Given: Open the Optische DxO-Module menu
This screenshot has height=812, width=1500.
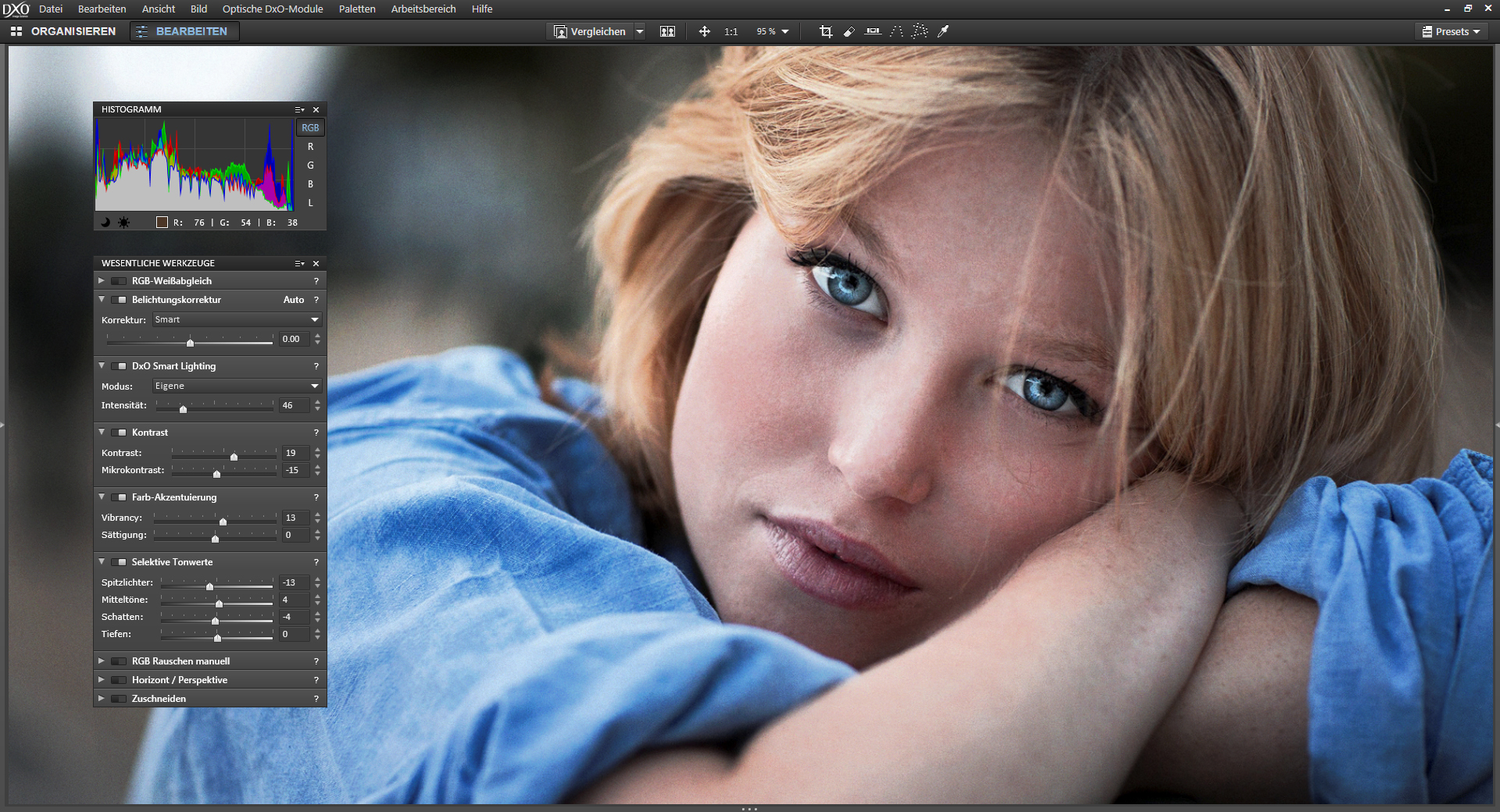Looking at the screenshot, I should [273, 9].
